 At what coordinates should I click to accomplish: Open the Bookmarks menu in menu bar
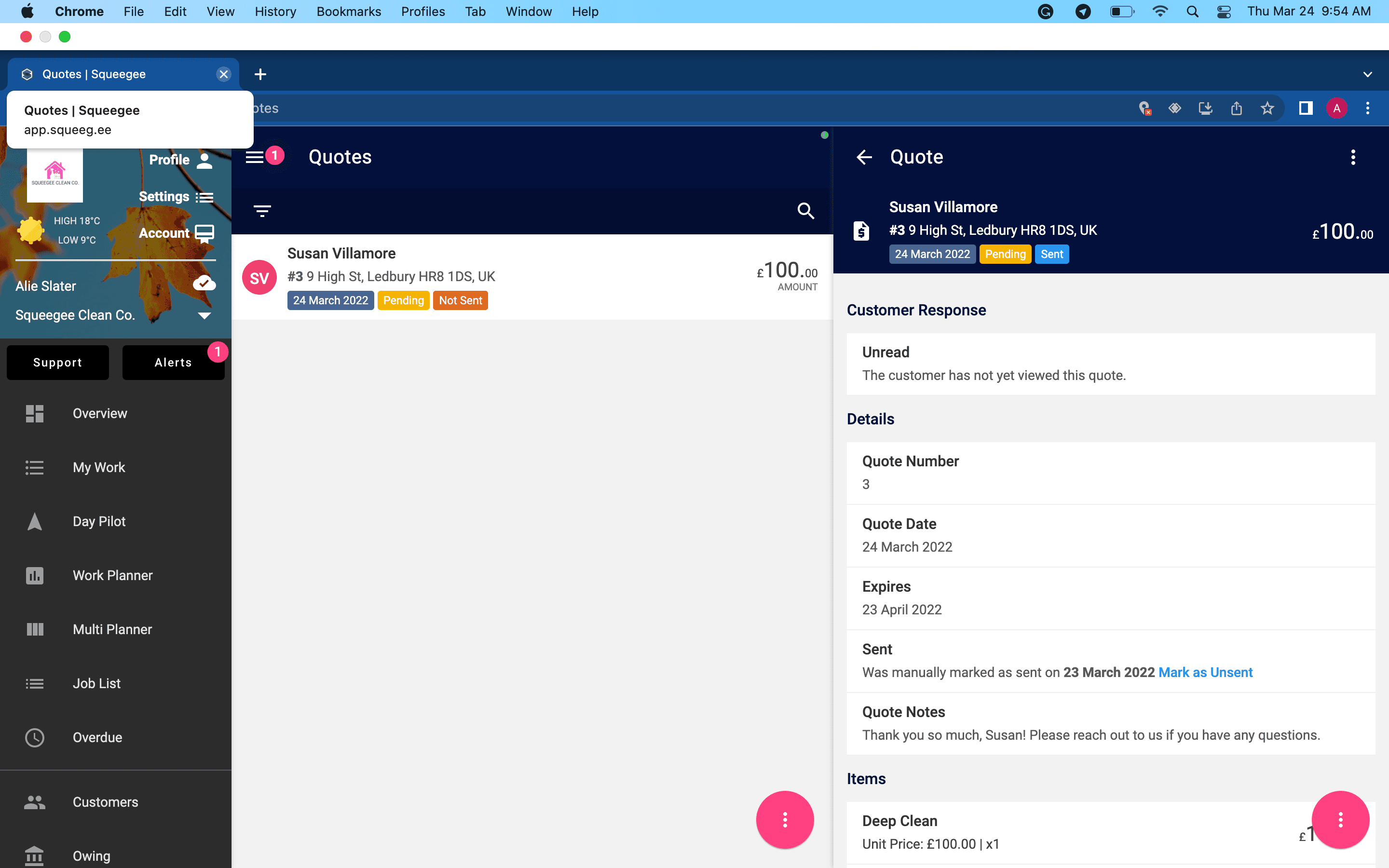click(348, 12)
